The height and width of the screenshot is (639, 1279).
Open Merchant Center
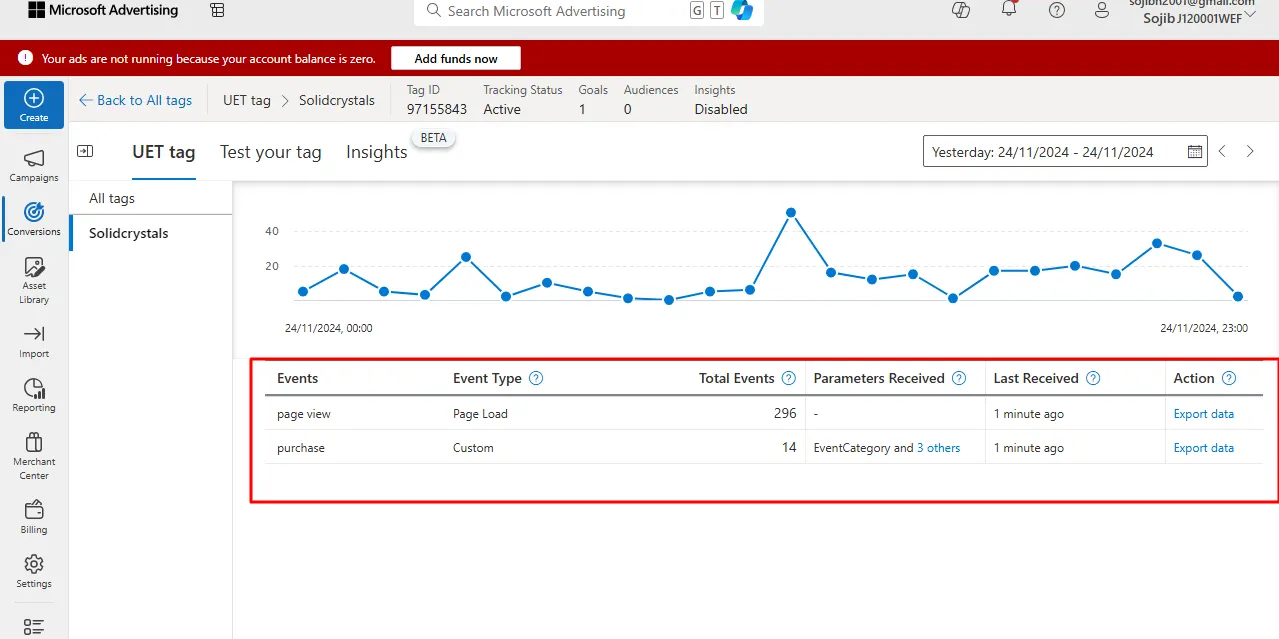34,455
